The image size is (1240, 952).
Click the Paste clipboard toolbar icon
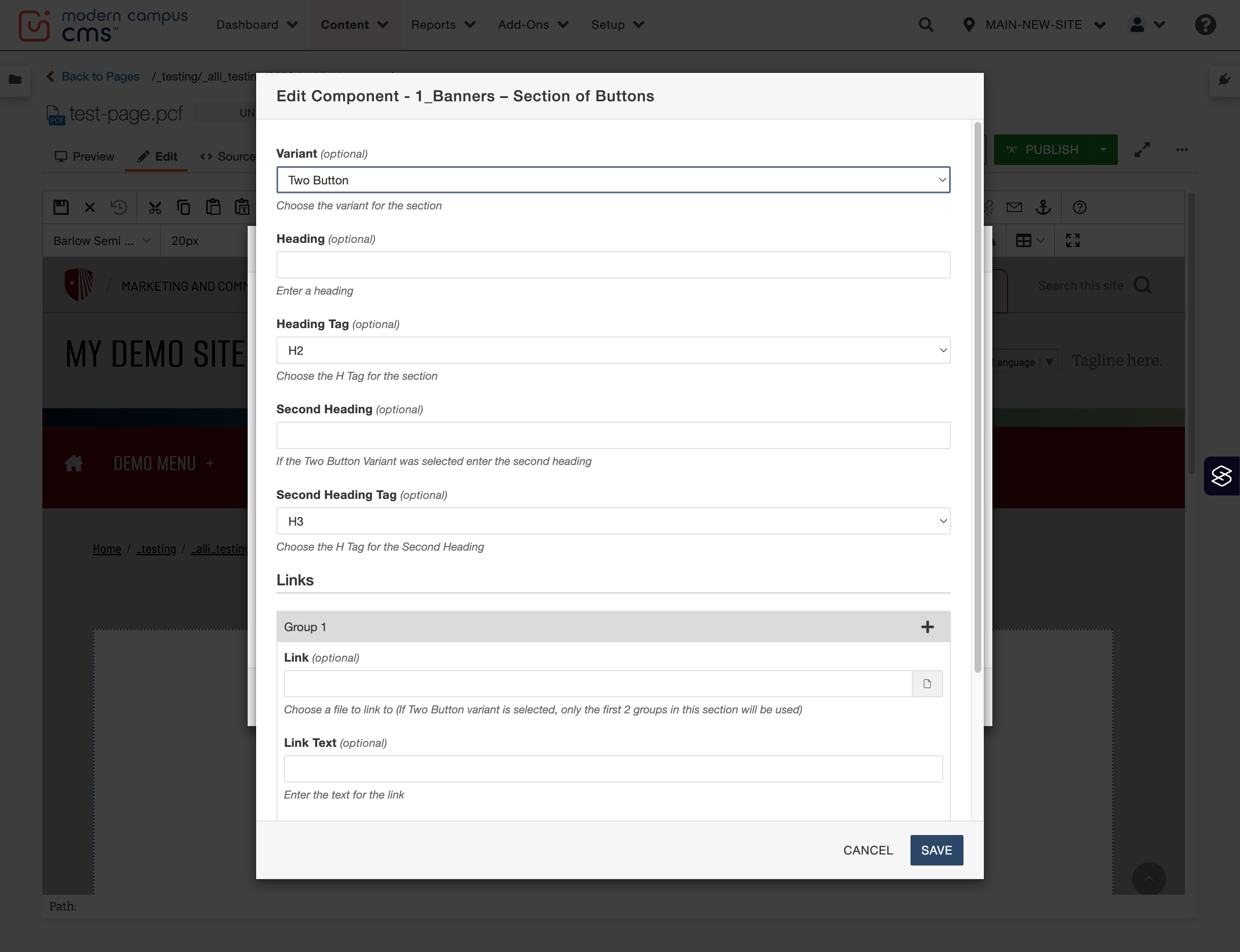(x=213, y=207)
